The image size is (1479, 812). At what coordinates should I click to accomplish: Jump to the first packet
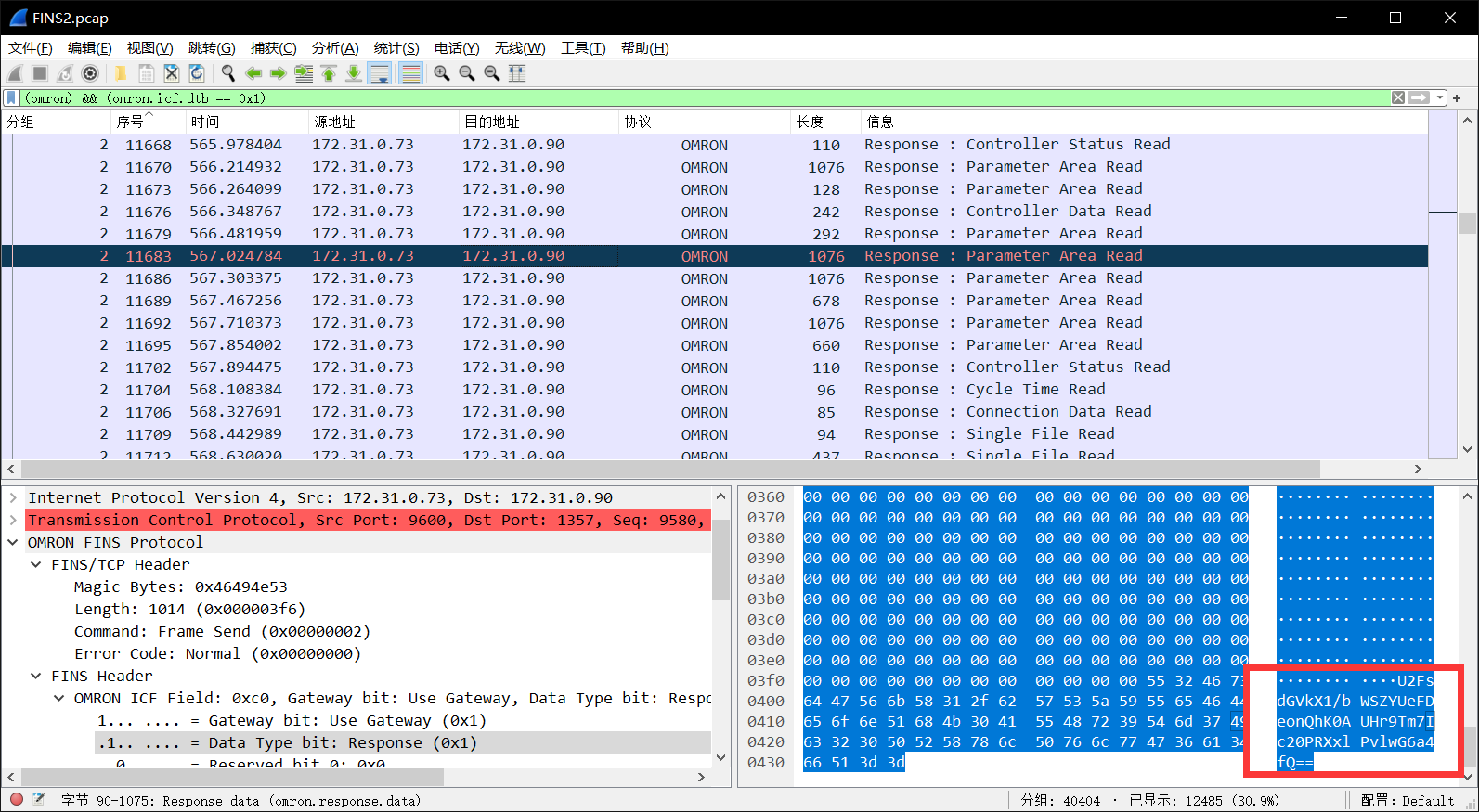click(x=329, y=73)
